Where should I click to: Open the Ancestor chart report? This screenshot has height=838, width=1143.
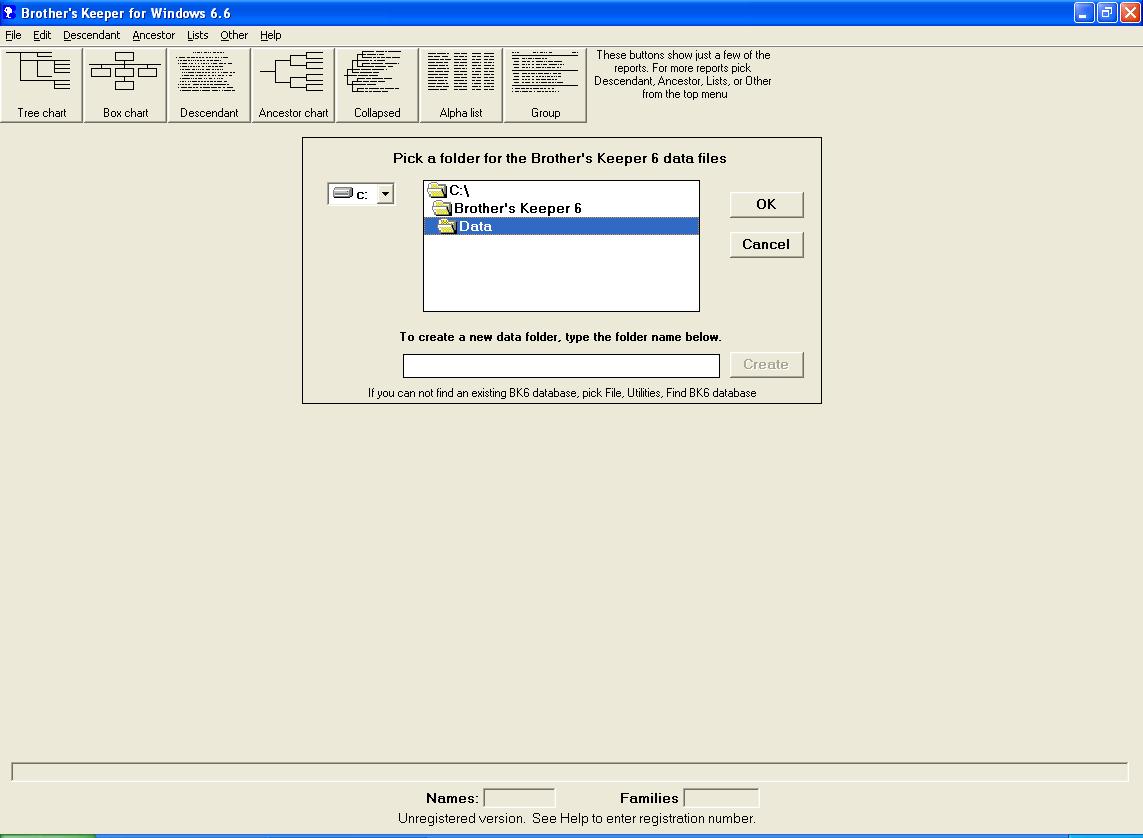click(293, 85)
